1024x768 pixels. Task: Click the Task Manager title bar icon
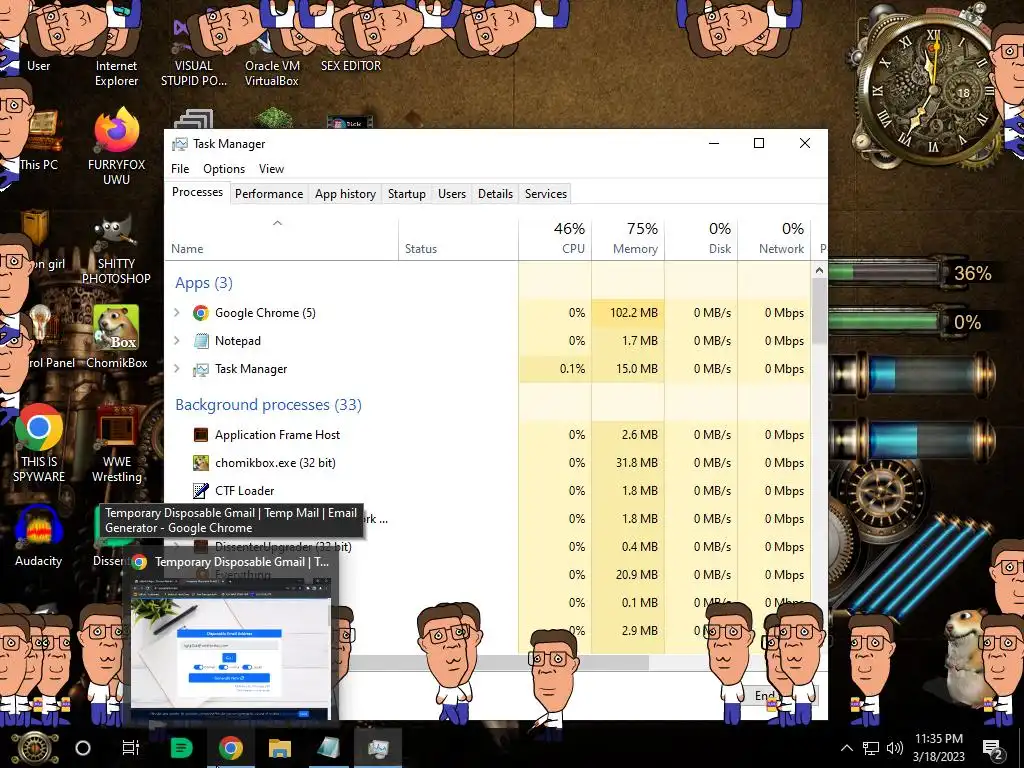tap(180, 144)
